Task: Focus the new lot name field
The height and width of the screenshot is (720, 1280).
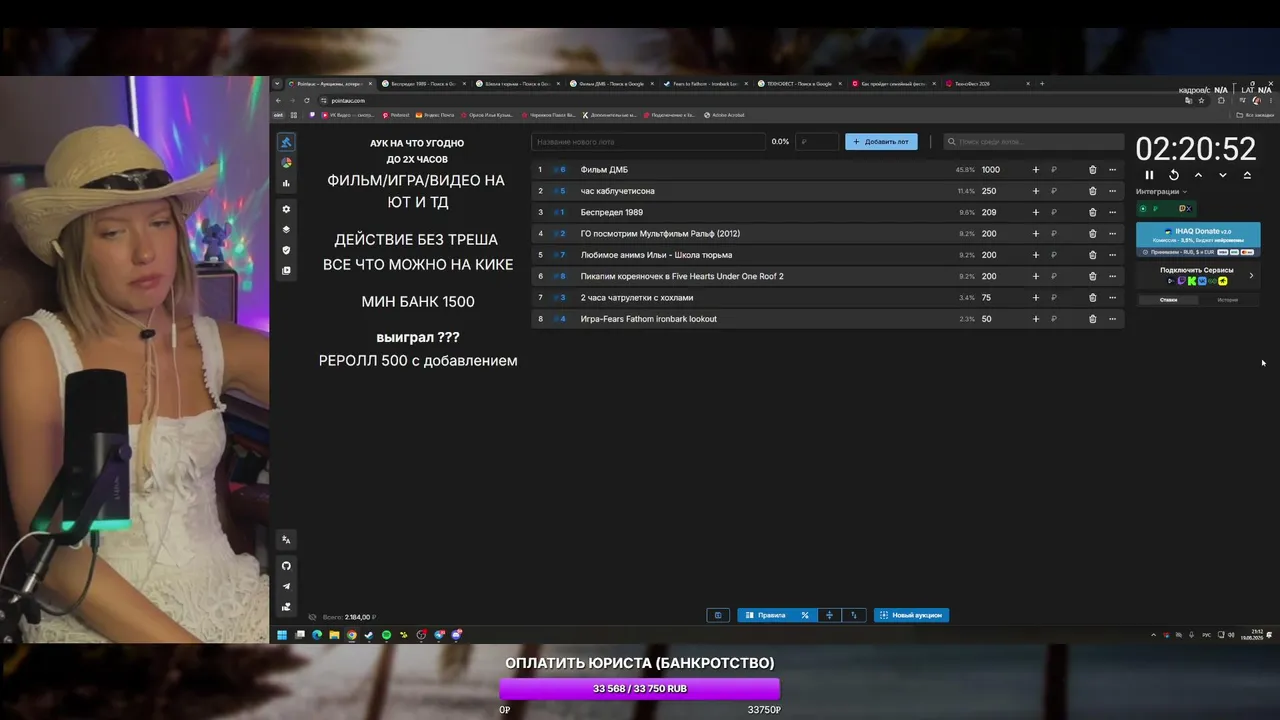Action: (648, 142)
